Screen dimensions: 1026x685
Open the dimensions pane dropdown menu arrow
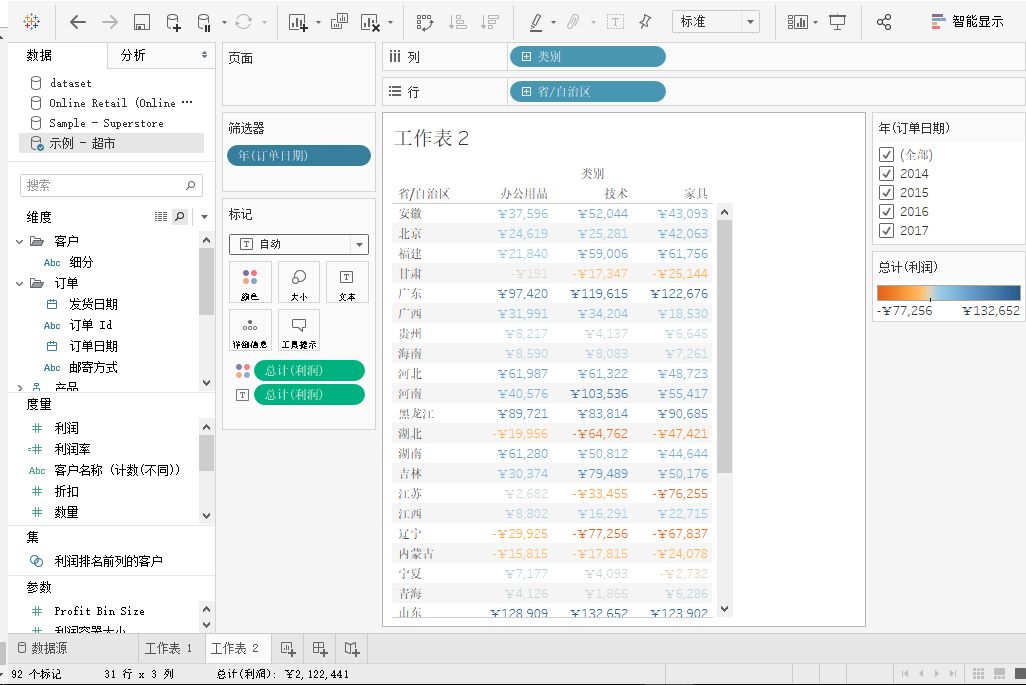point(205,217)
